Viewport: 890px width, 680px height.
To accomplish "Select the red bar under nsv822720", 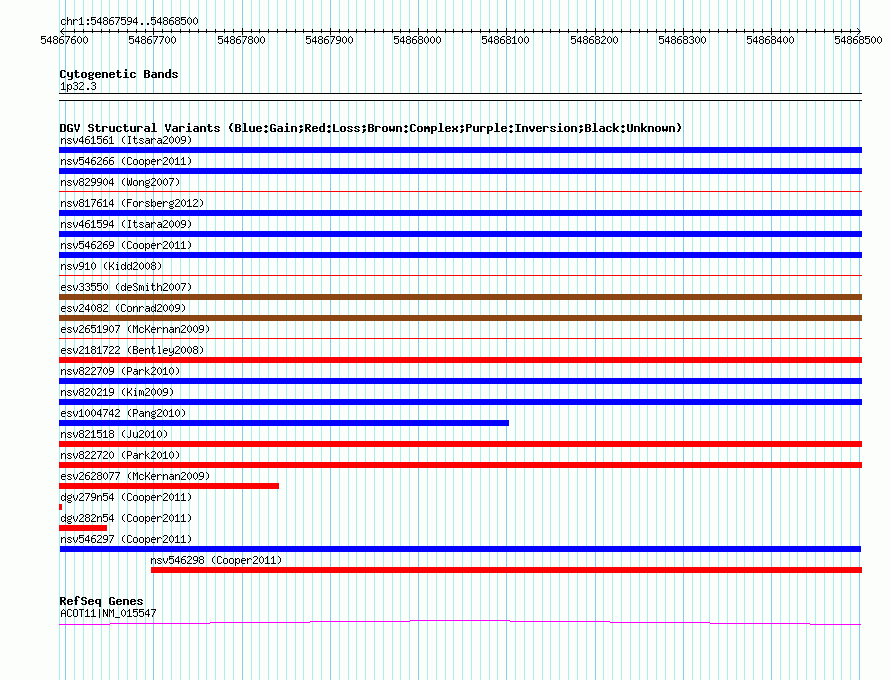I will tap(460, 465).
